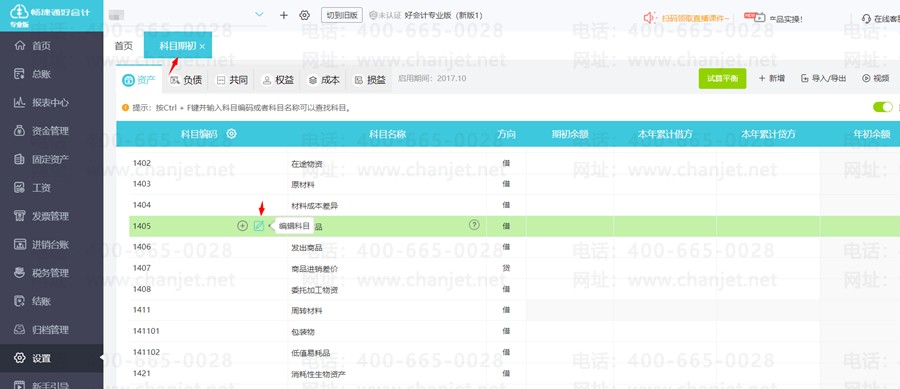Click subject name 原材料
The image size is (900, 389).
303,185
